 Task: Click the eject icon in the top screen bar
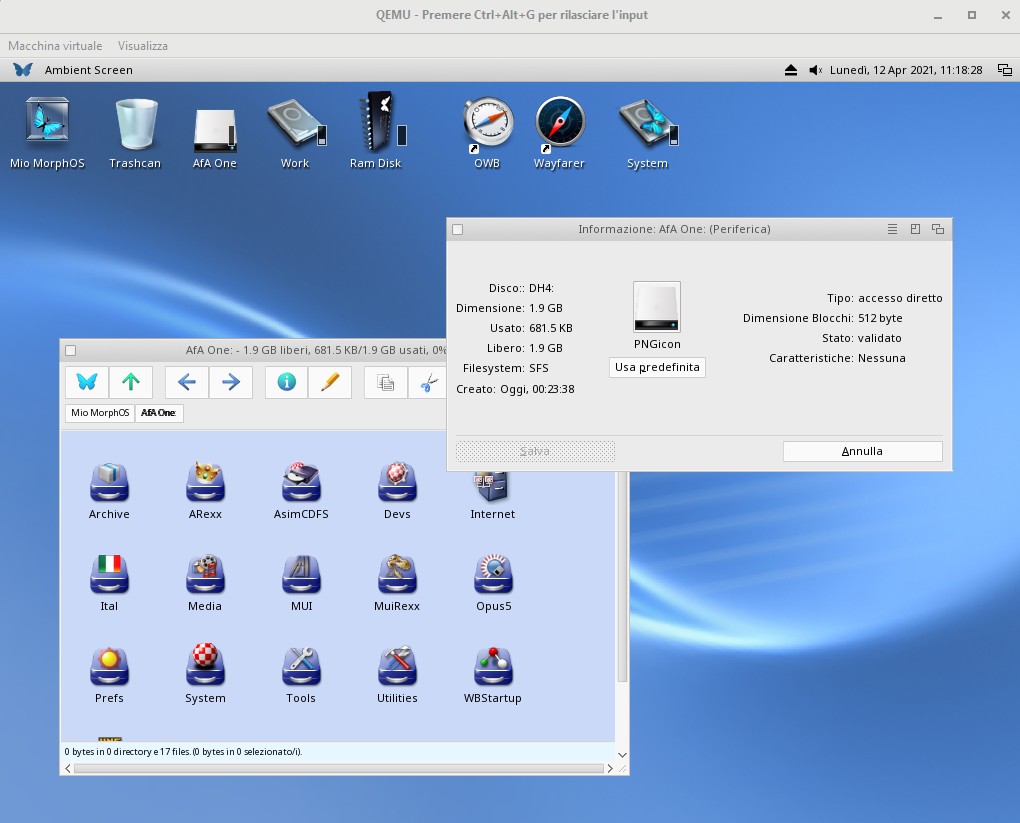pos(791,70)
